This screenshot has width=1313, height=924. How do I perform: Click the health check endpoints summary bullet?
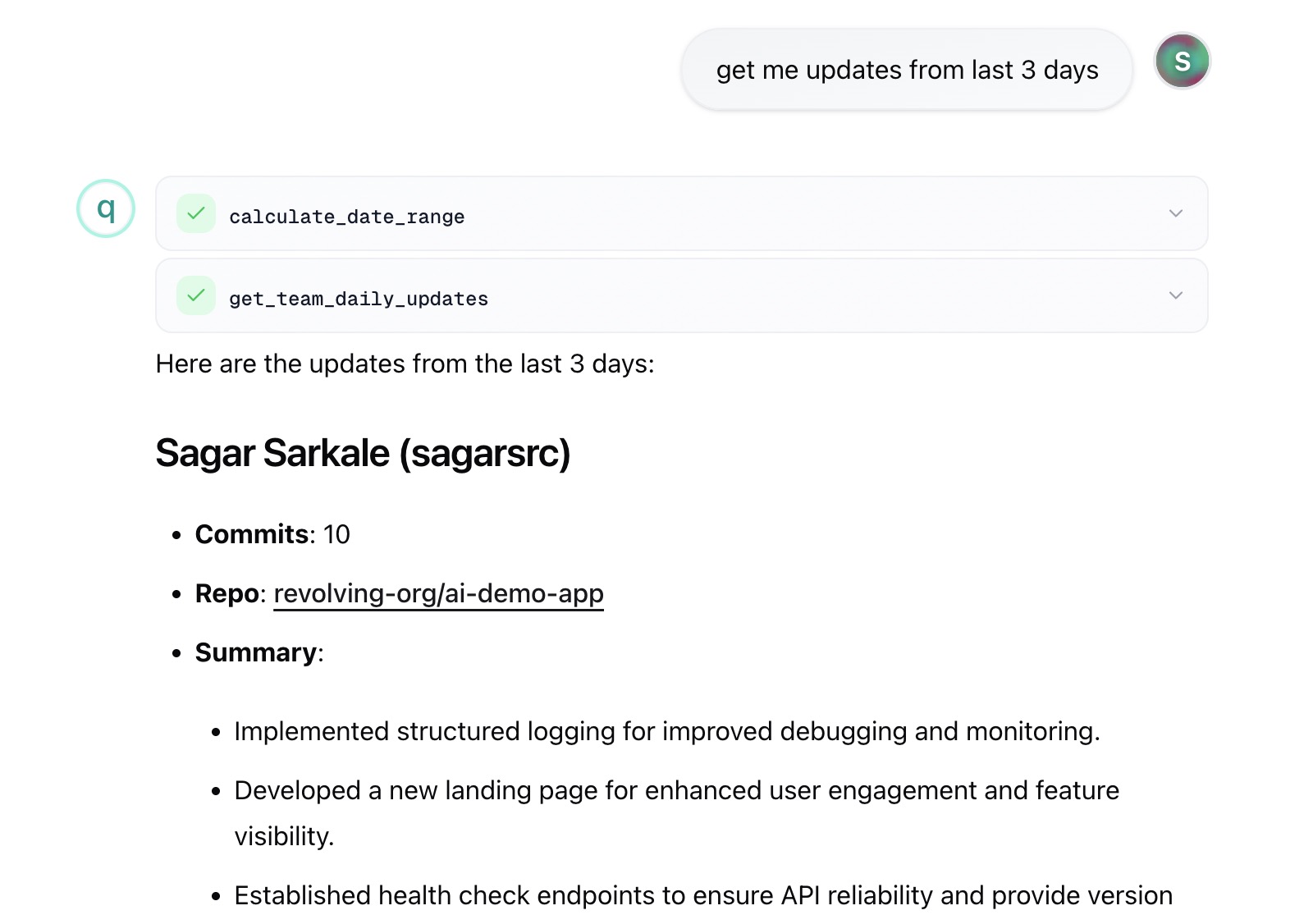[x=702, y=895]
